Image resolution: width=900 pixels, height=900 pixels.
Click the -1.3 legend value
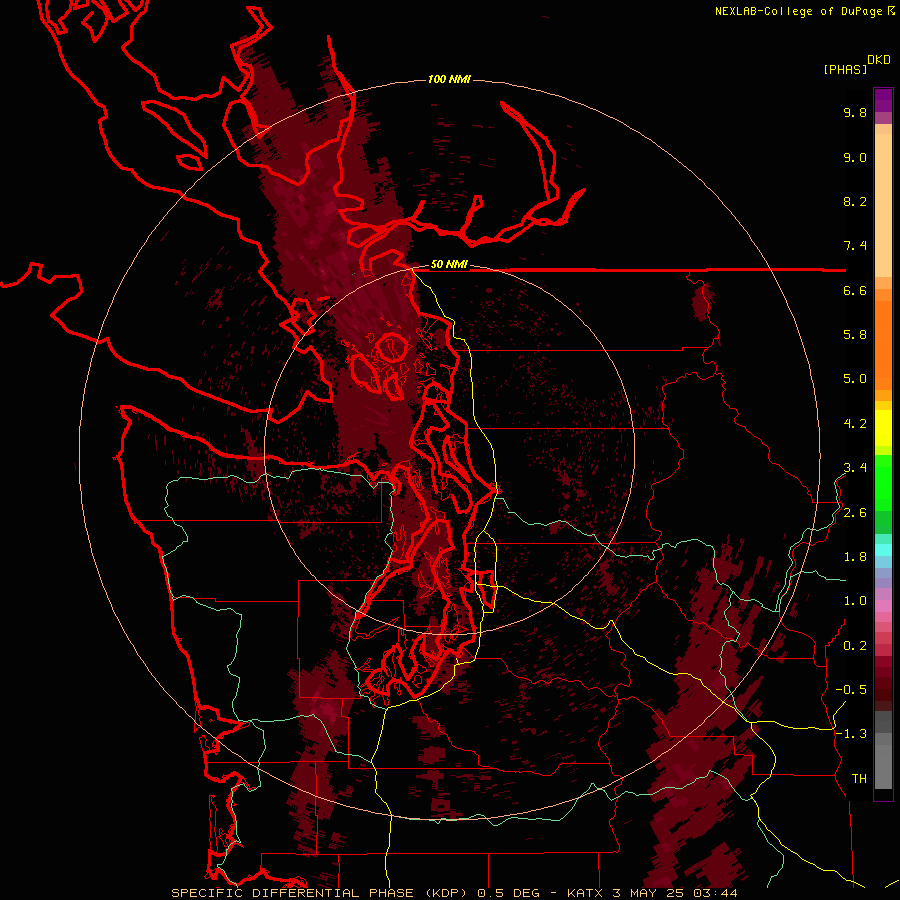tap(851, 734)
